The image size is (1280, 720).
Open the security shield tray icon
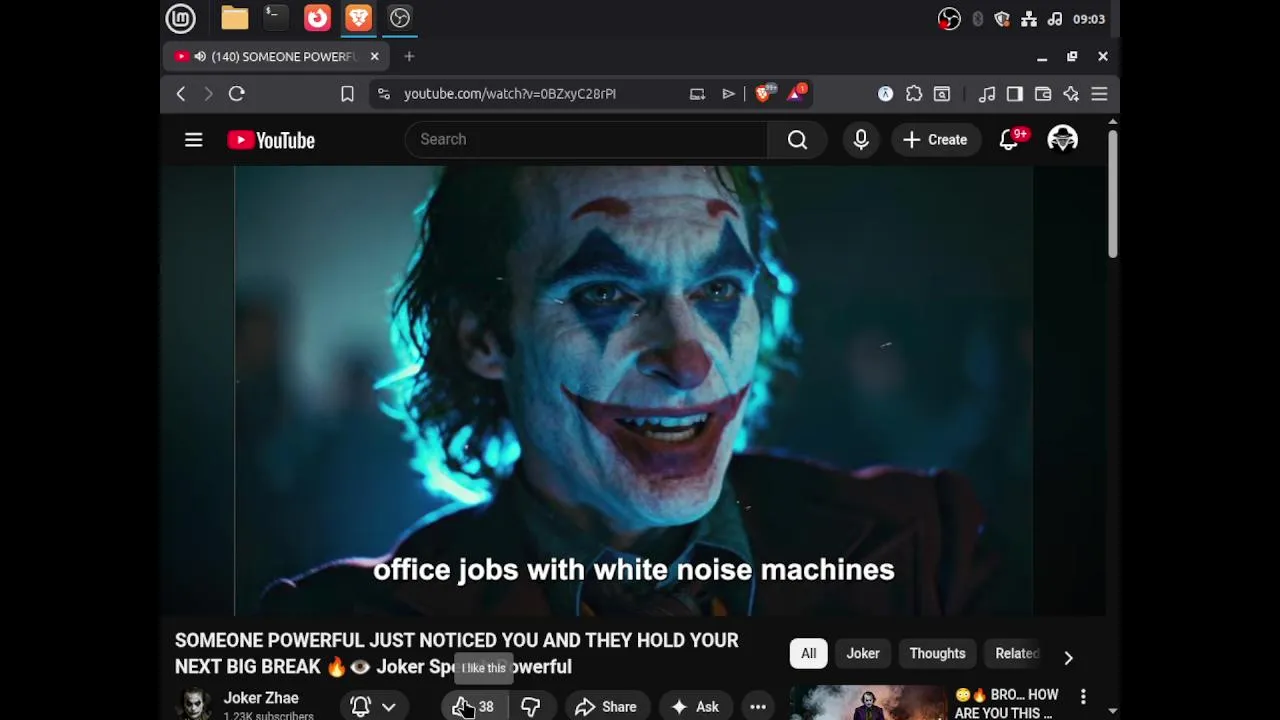(x=1002, y=19)
